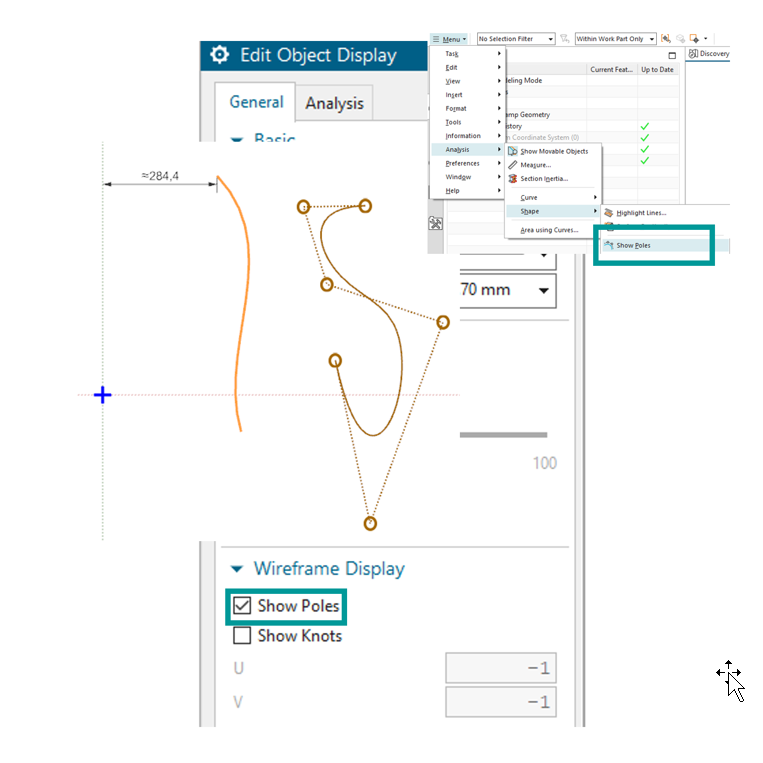763x763 pixels.
Task: Click the Show Poles icon in Shape submenu
Action: pos(608,245)
